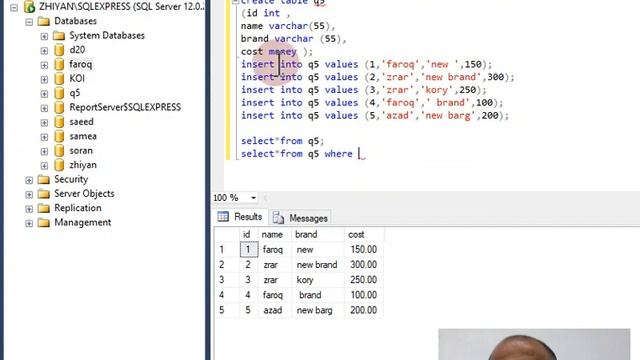Select result row header 3
Screen dimensions: 640x360
[227, 280]
